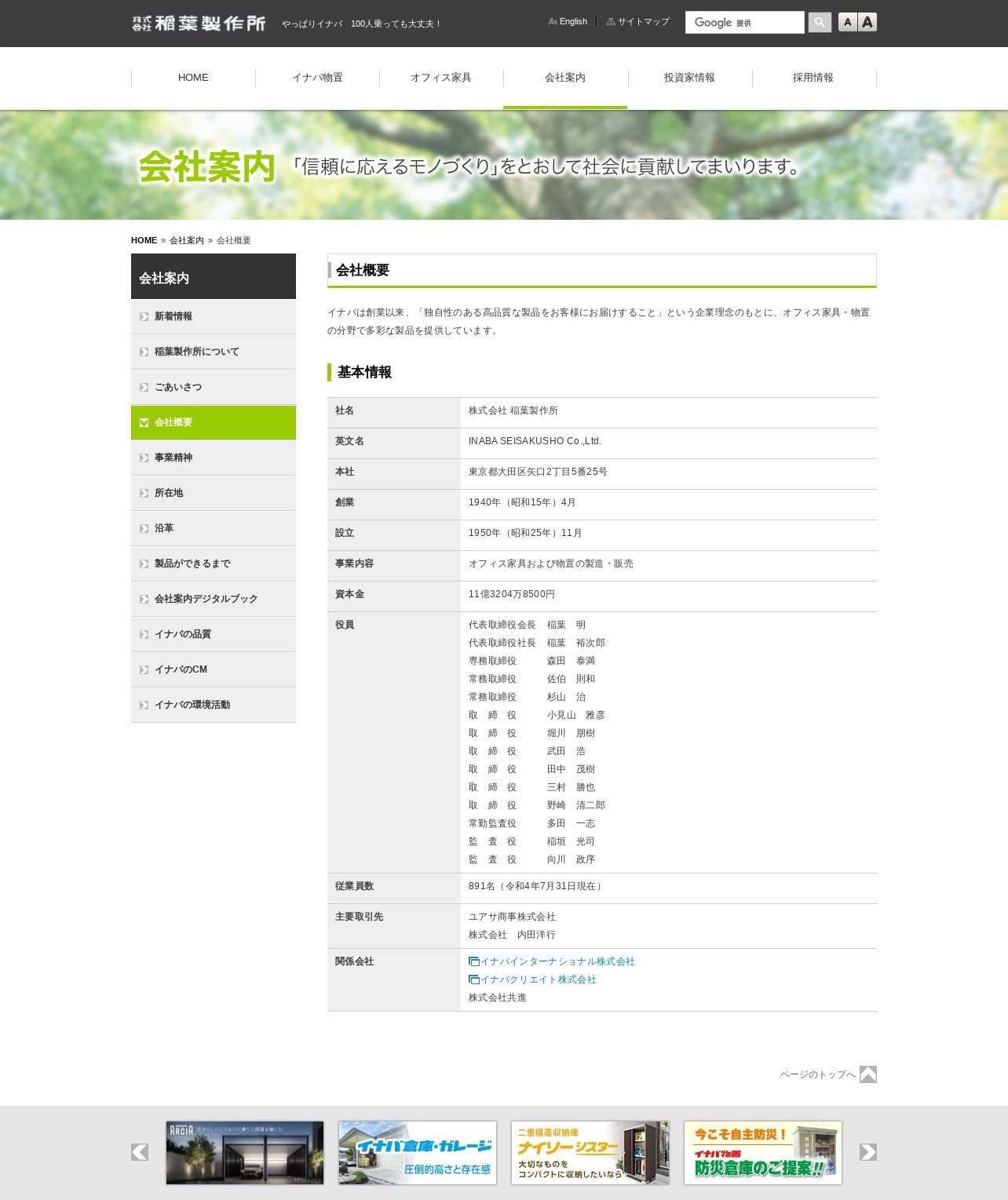
Task: Open 会社案内デジタルブック in sidebar
Action: [x=214, y=599]
